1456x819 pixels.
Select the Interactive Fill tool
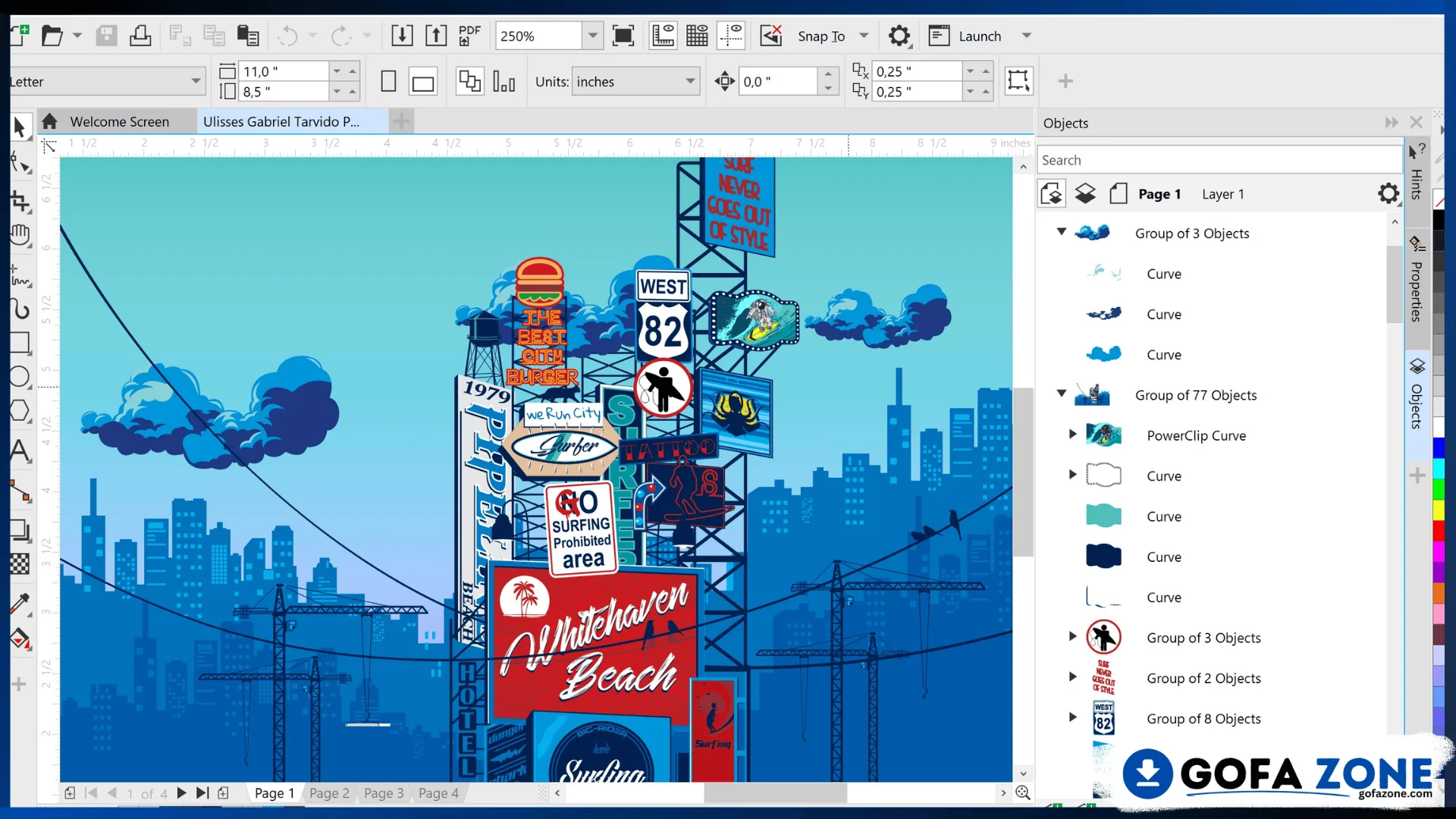pyautogui.click(x=20, y=639)
